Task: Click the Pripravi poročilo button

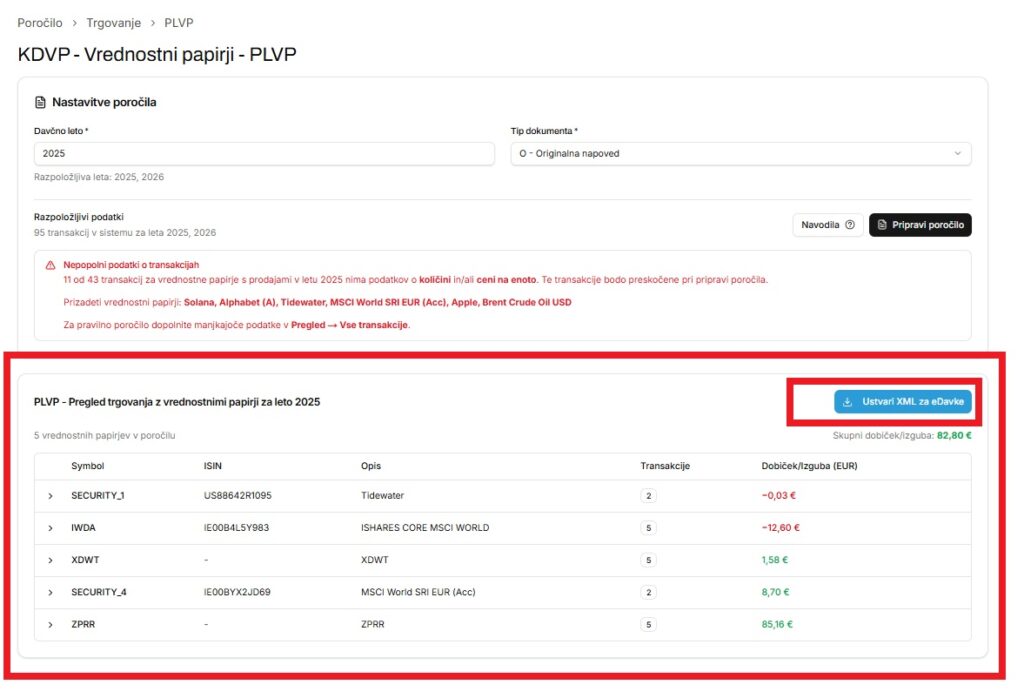Action: point(920,225)
